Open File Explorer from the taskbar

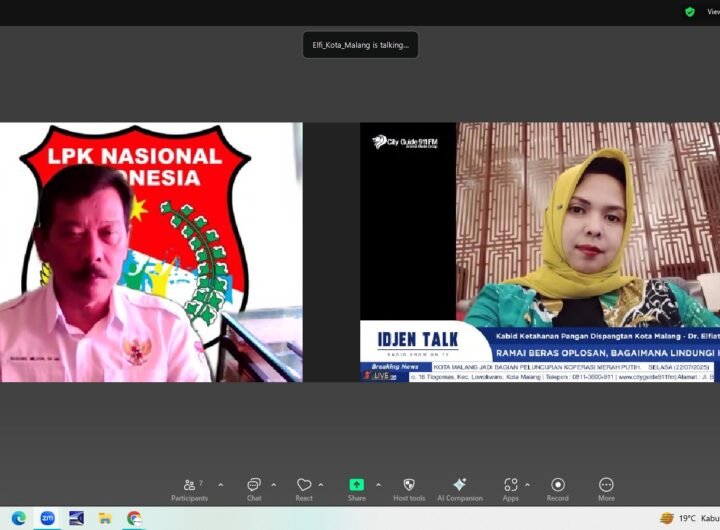105,519
